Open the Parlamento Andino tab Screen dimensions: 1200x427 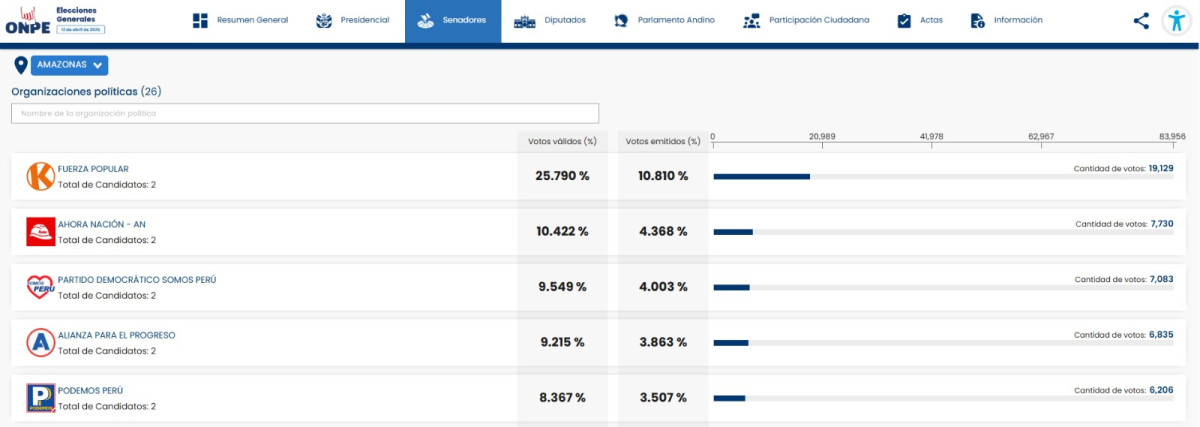[x=665, y=20]
